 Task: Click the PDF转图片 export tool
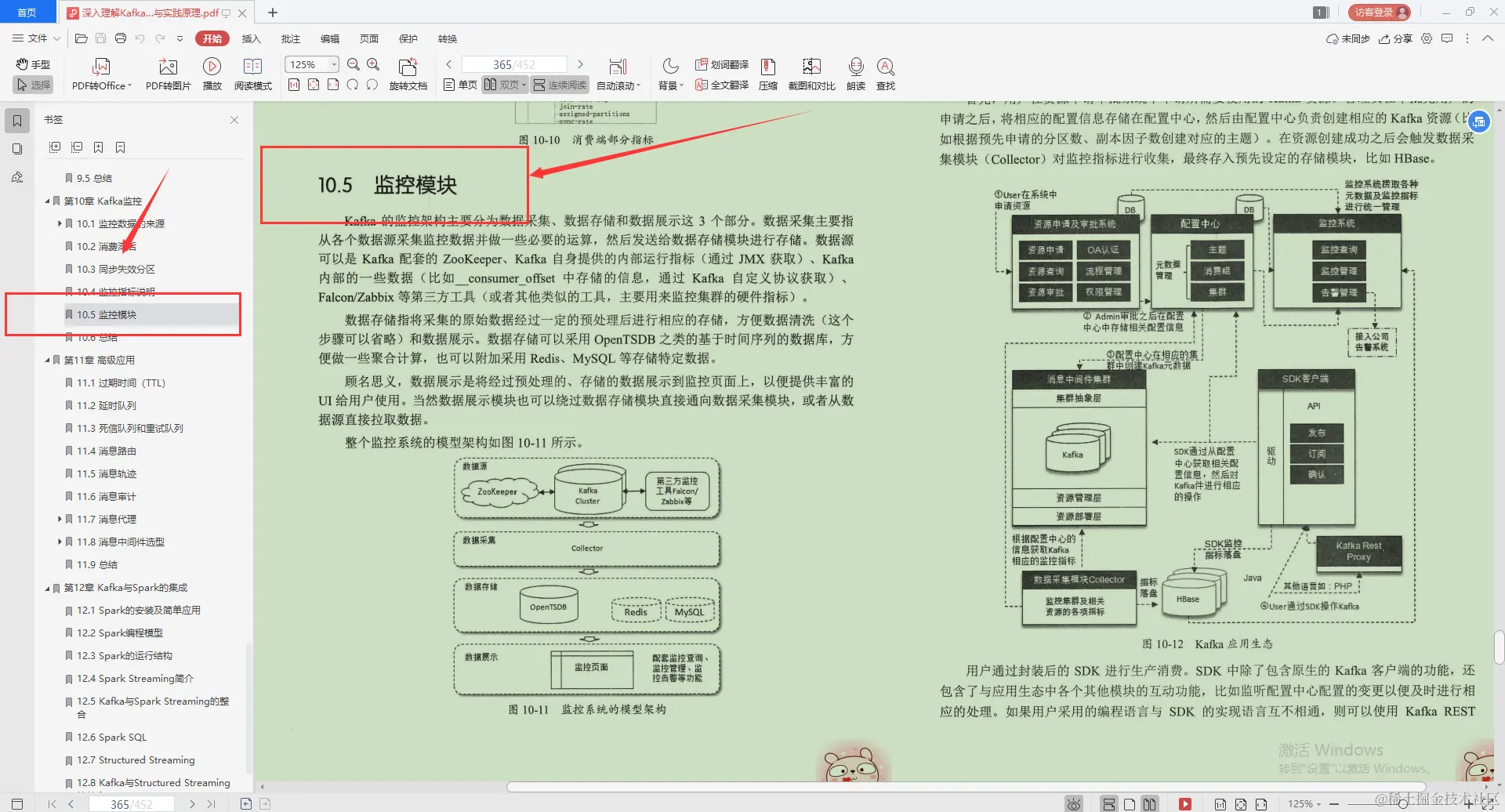point(167,73)
